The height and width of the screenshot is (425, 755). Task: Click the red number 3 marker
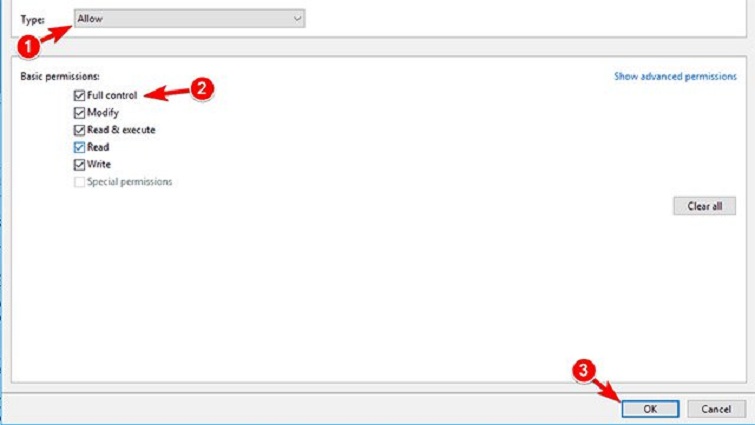click(584, 371)
